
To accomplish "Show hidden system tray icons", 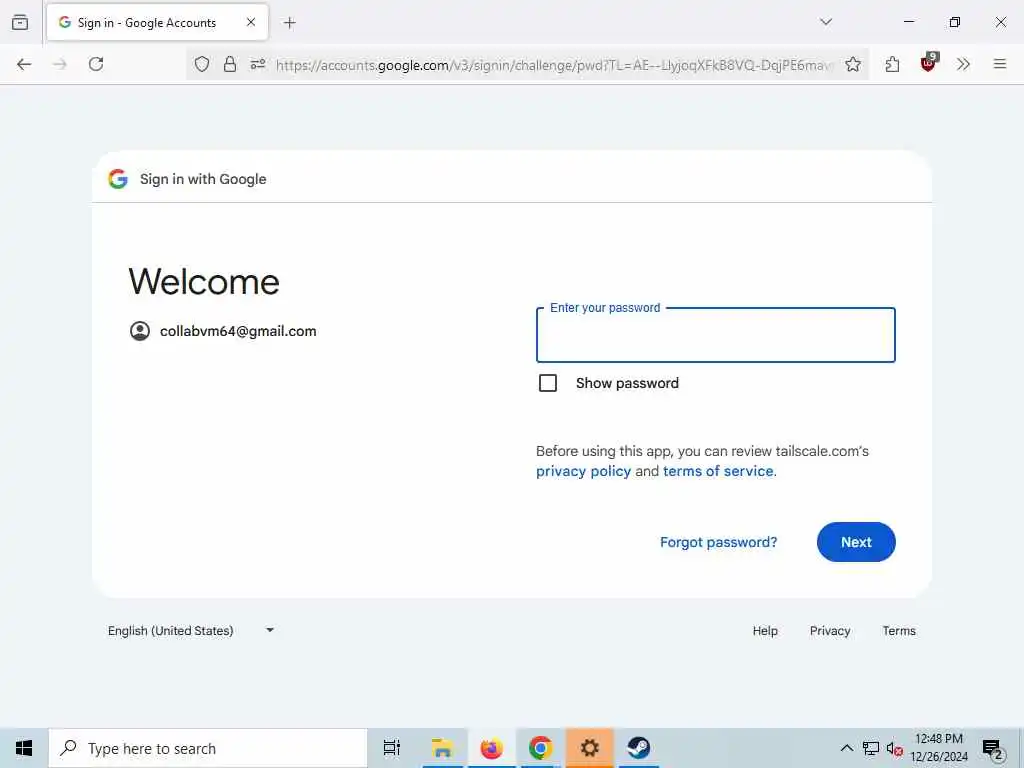I will (x=846, y=748).
